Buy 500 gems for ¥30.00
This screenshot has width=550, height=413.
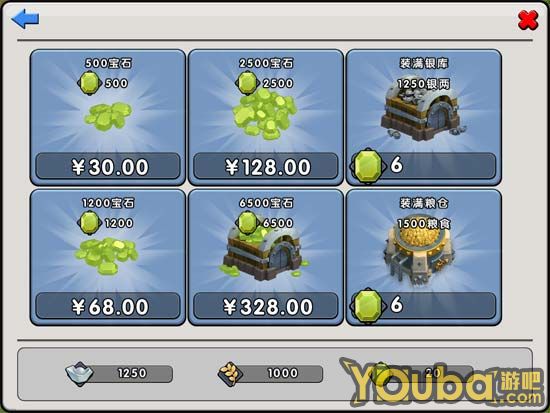pos(108,166)
